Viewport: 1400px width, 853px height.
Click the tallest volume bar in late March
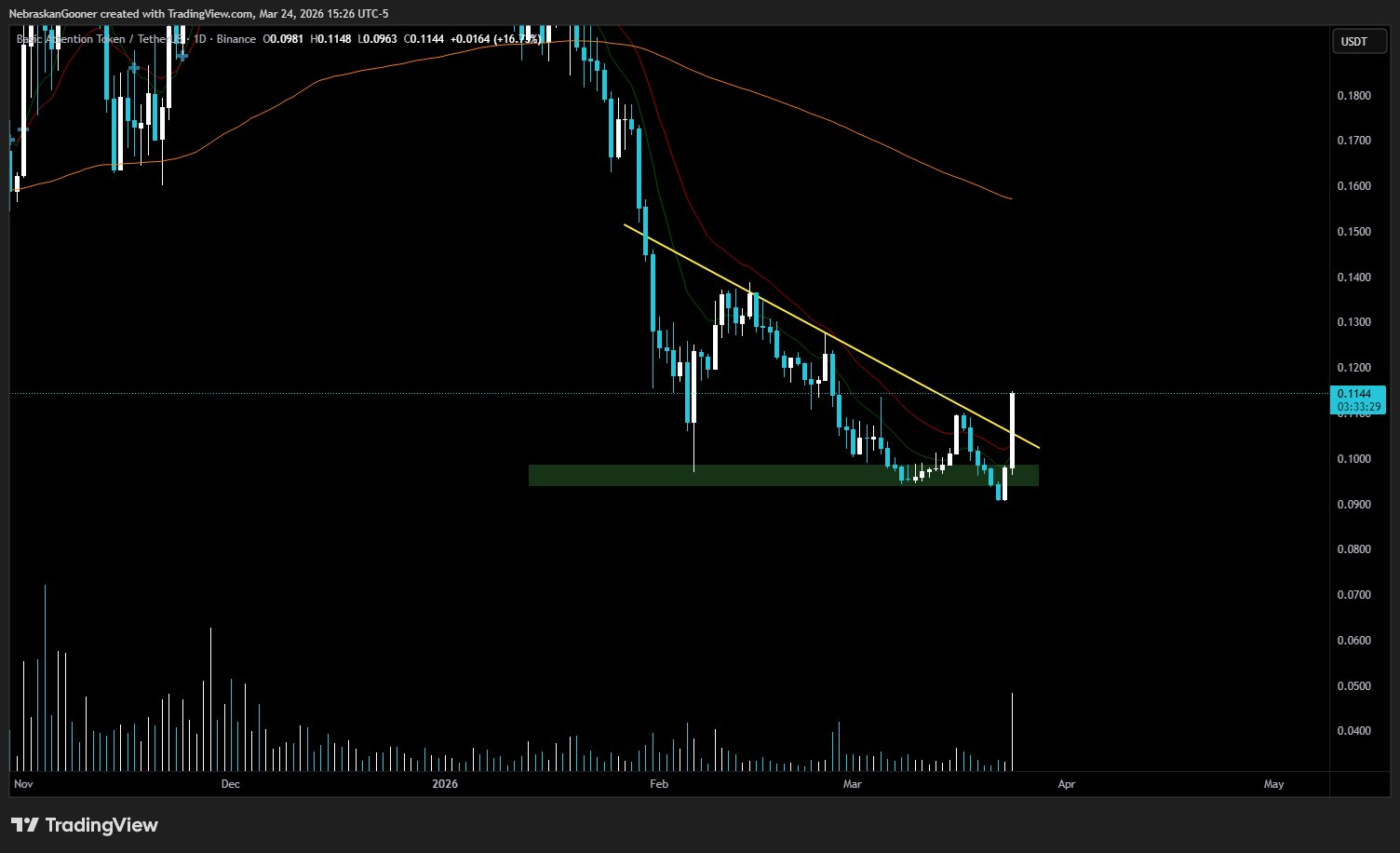1012,731
